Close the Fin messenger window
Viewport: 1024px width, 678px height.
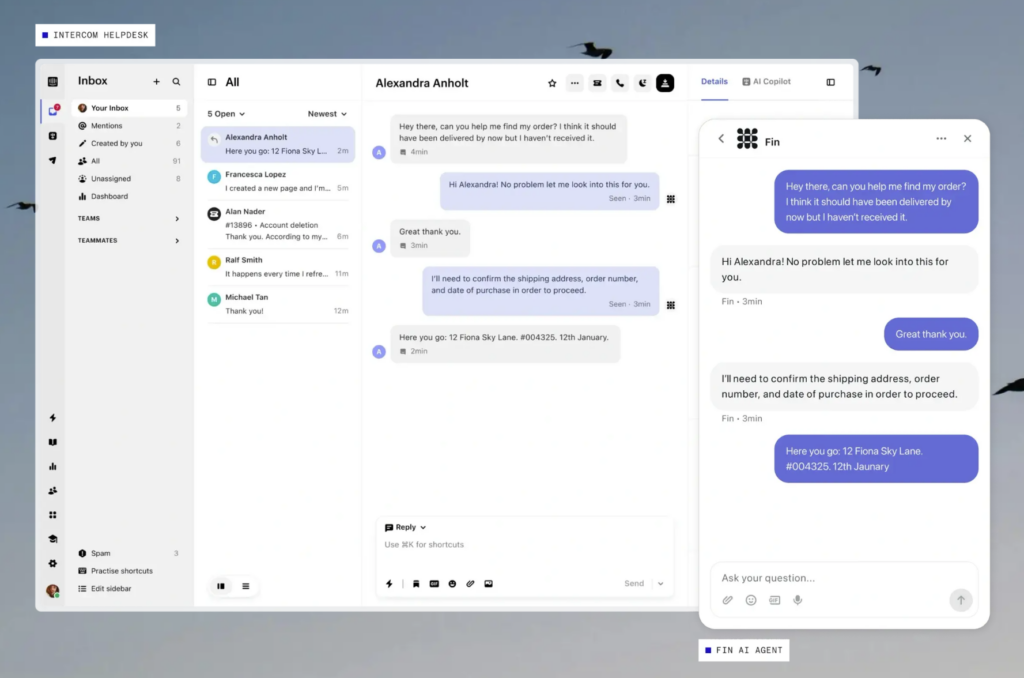coord(968,138)
